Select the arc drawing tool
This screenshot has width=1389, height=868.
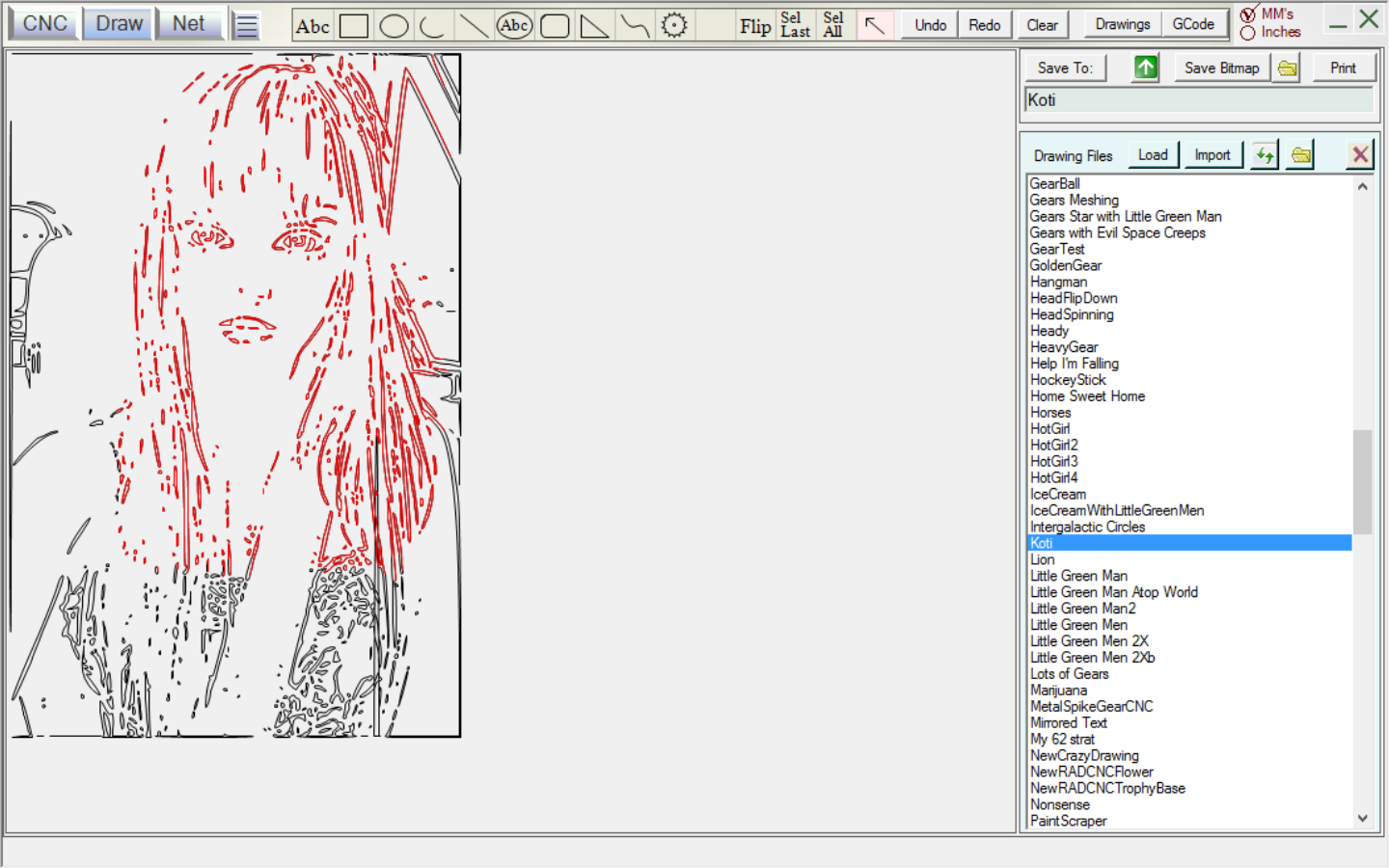(433, 26)
